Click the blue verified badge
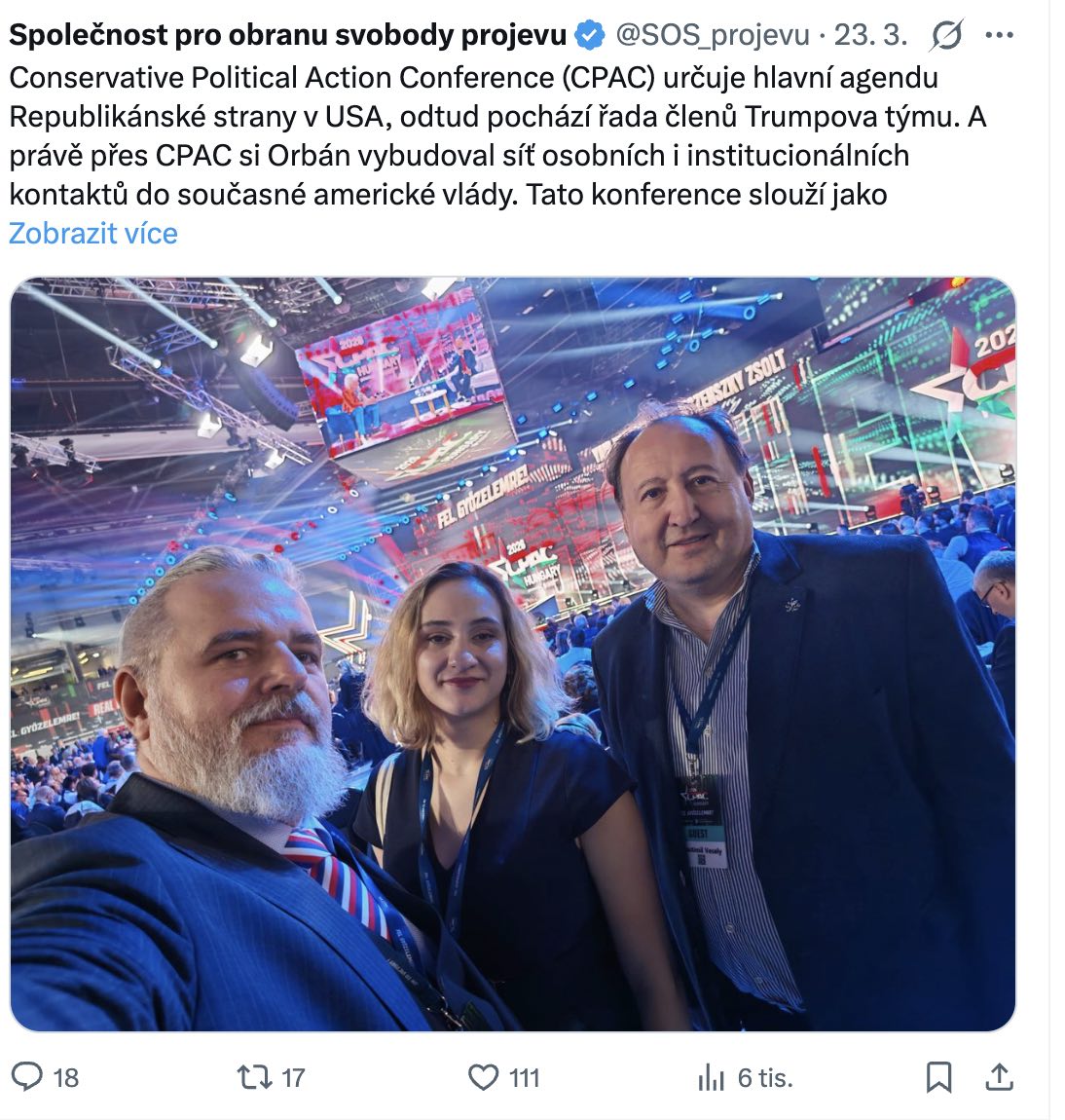The height and width of the screenshot is (1120, 1065). click(x=589, y=36)
